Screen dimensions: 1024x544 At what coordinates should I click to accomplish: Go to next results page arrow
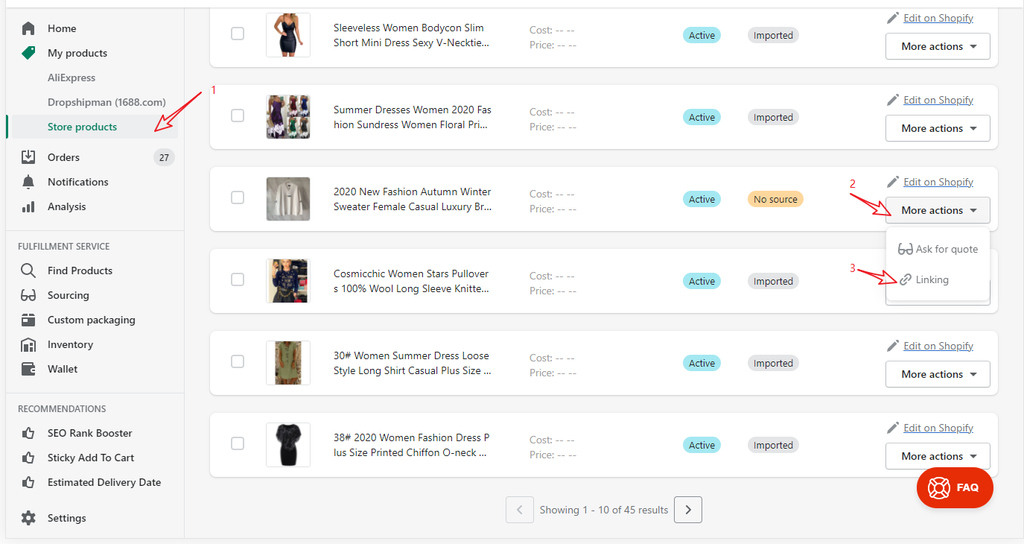(x=688, y=510)
